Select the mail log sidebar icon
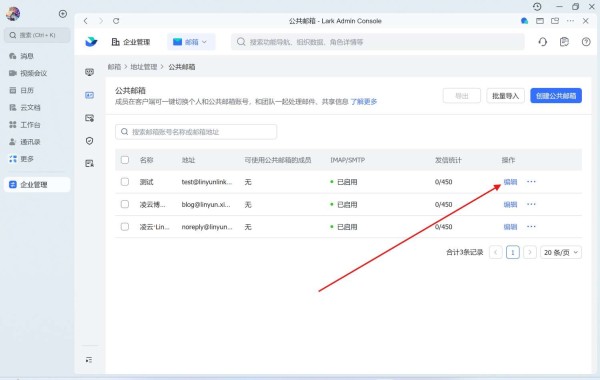 90,164
